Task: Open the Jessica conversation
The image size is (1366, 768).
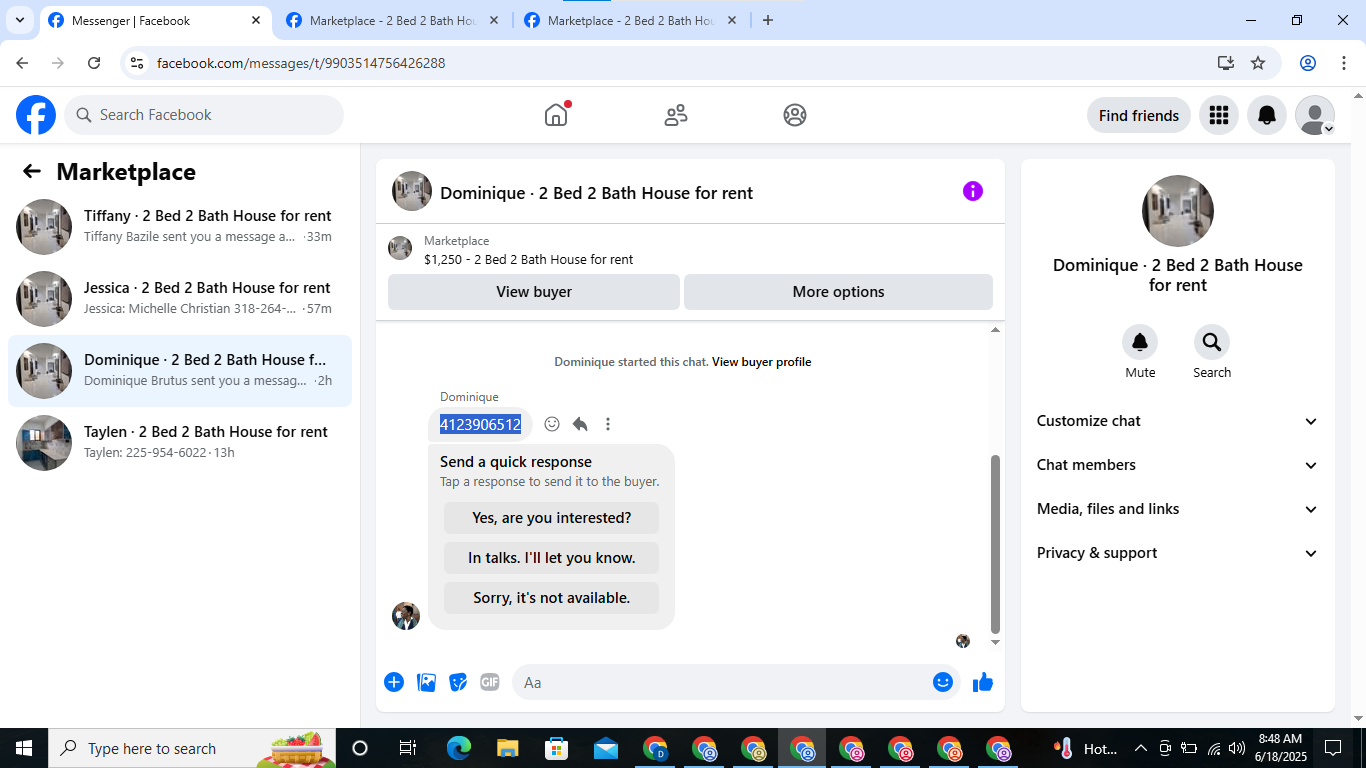Action: [x=180, y=299]
